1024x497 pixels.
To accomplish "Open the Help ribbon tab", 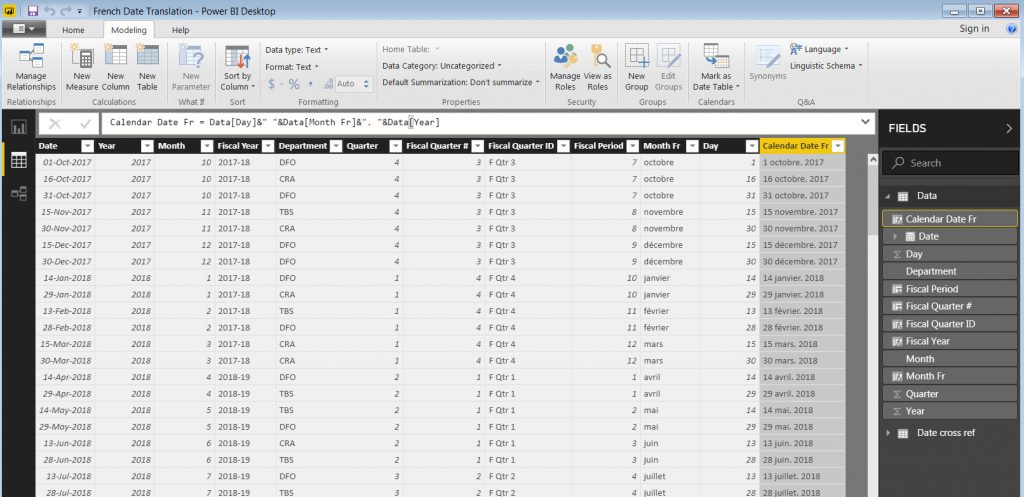I will tap(180, 30).
